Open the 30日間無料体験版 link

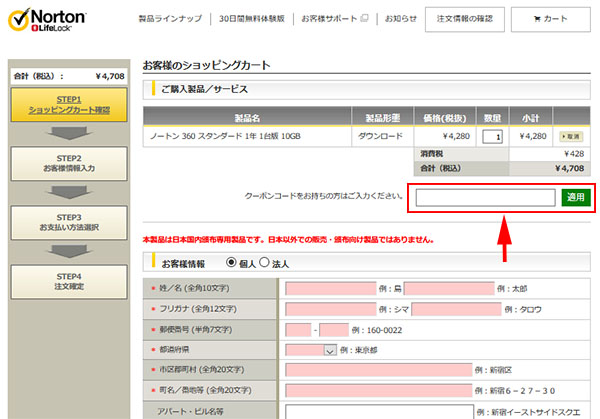[252, 18]
